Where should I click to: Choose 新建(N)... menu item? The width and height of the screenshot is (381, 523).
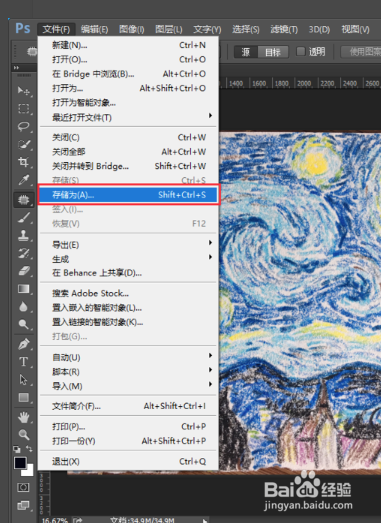(x=128, y=45)
